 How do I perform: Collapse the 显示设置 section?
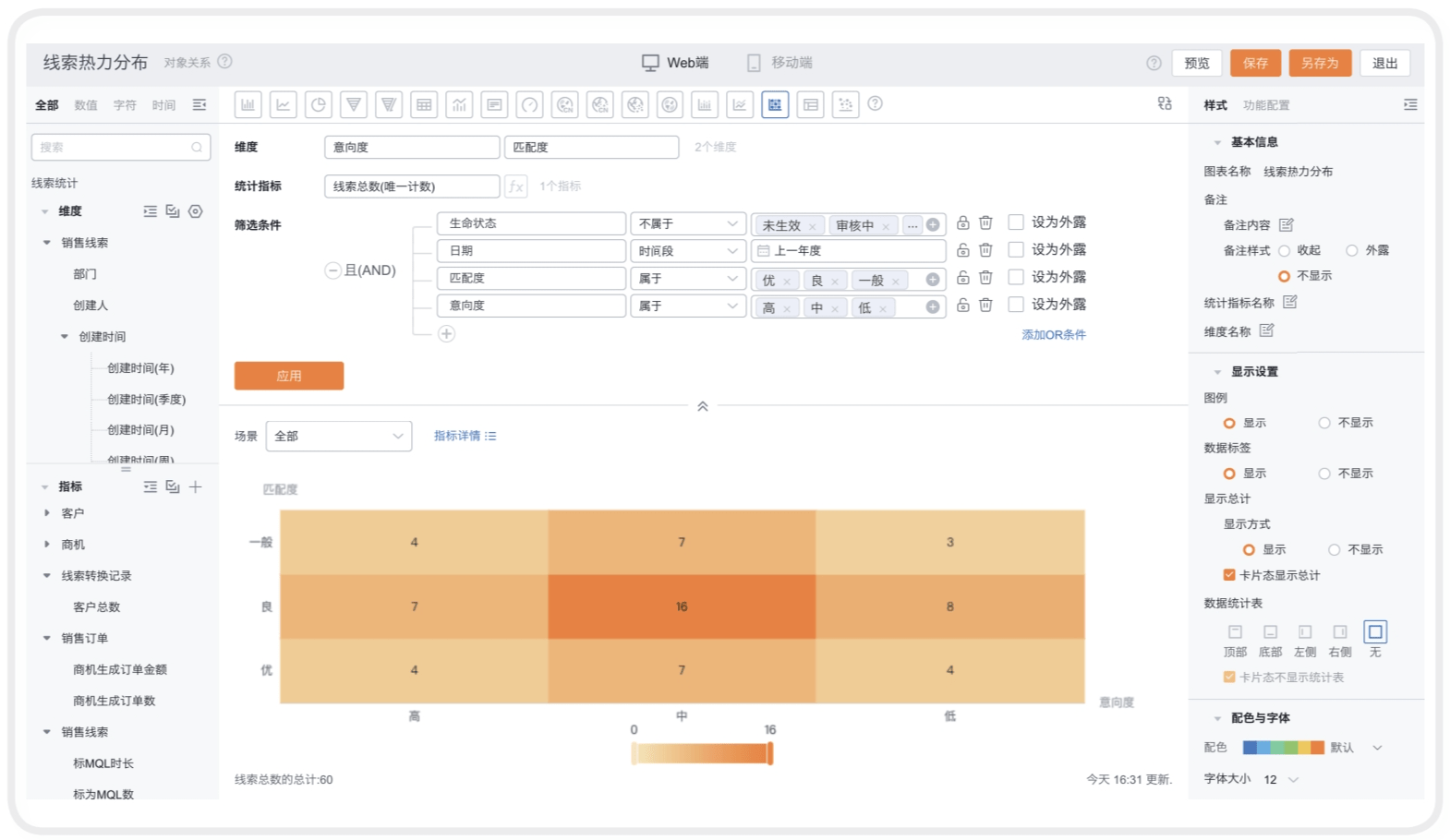click(x=1217, y=372)
